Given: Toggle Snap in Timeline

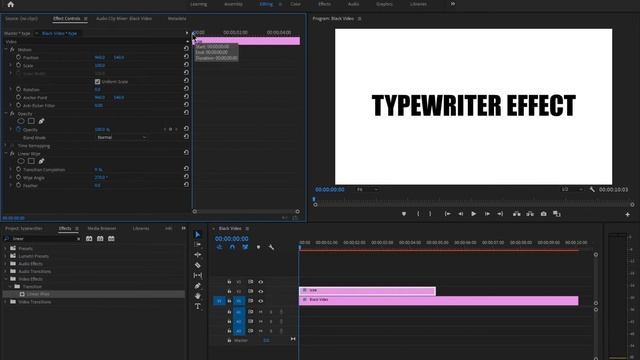Looking at the screenshot, I should click(x=232, y=247).
